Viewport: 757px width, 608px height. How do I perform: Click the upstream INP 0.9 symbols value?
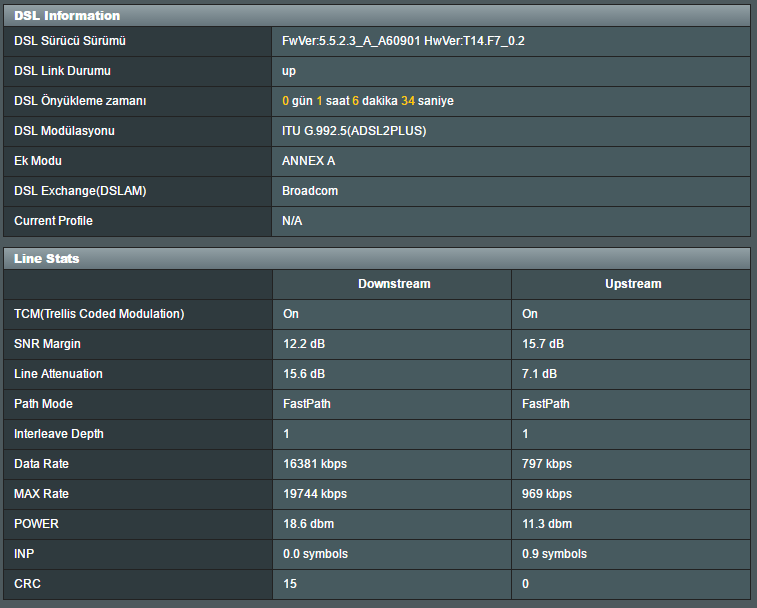coord(554,554)
